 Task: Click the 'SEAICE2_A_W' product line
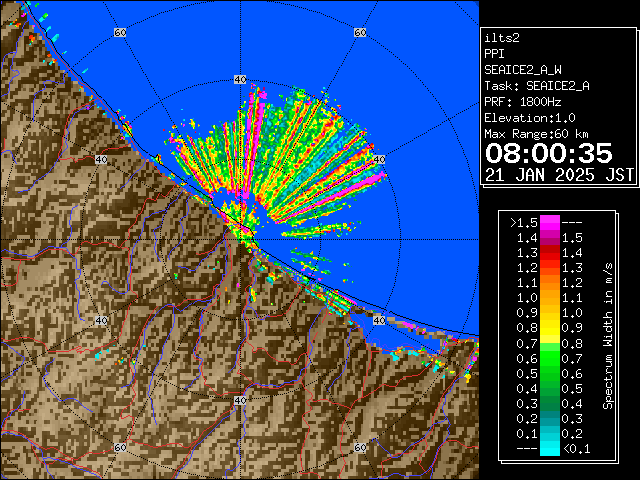(523, 70)
